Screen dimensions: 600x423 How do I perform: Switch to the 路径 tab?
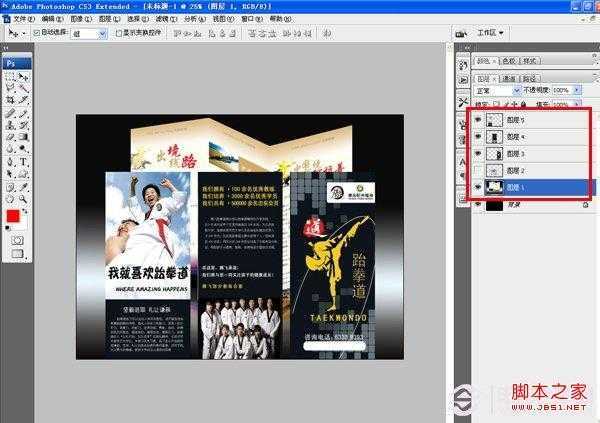[530, 79]
